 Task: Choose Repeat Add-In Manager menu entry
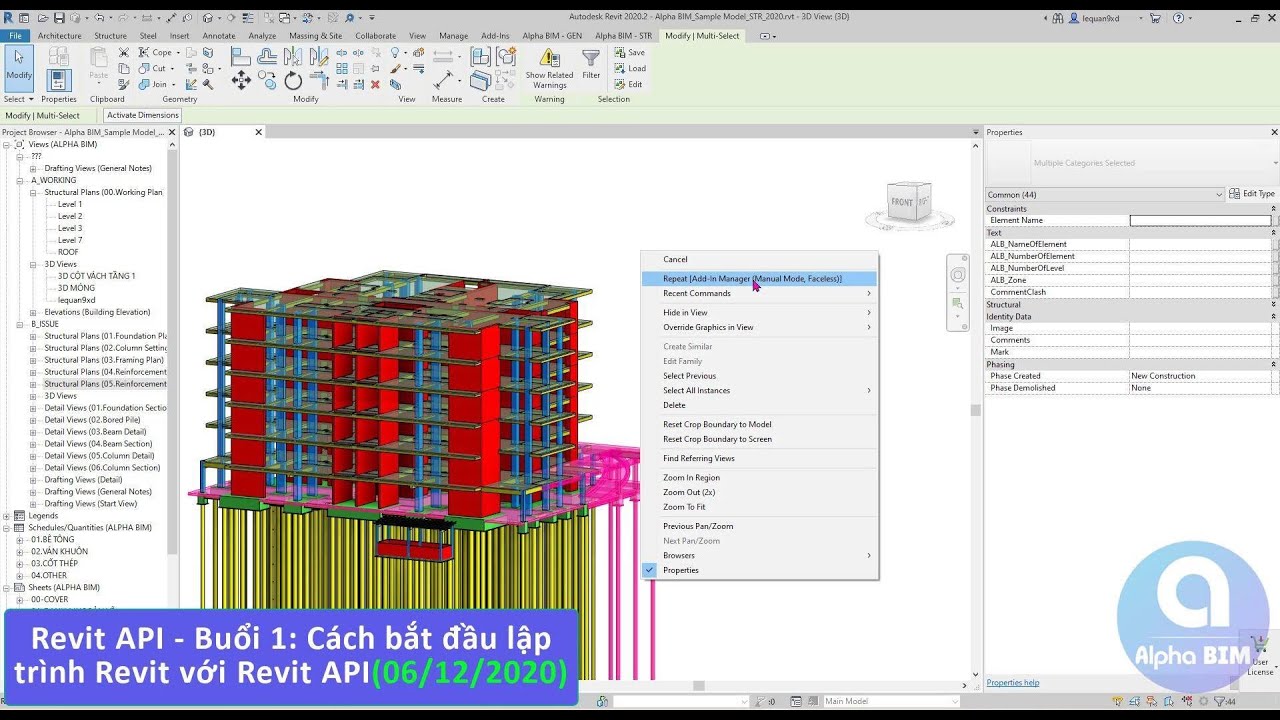click(760, 278)
